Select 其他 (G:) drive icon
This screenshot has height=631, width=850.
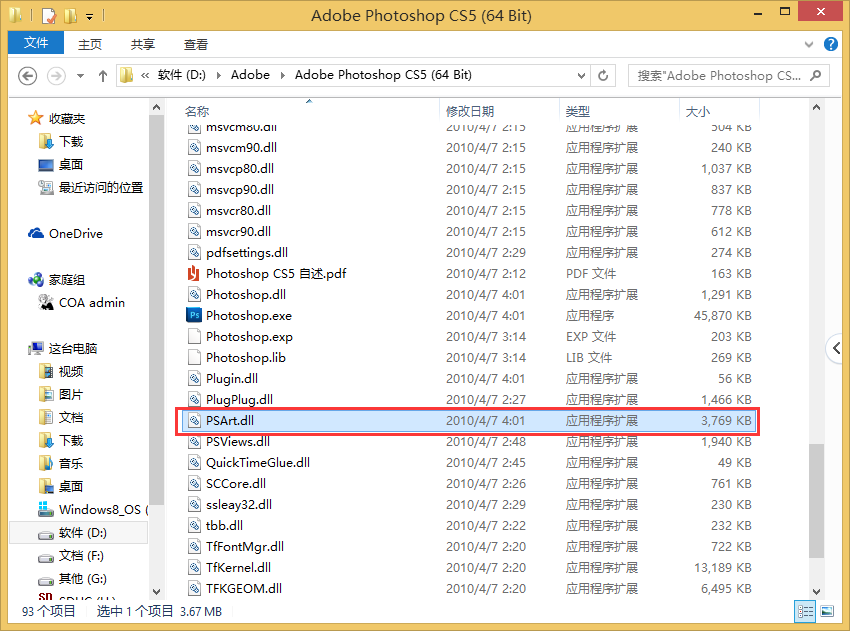pos(46,580)
